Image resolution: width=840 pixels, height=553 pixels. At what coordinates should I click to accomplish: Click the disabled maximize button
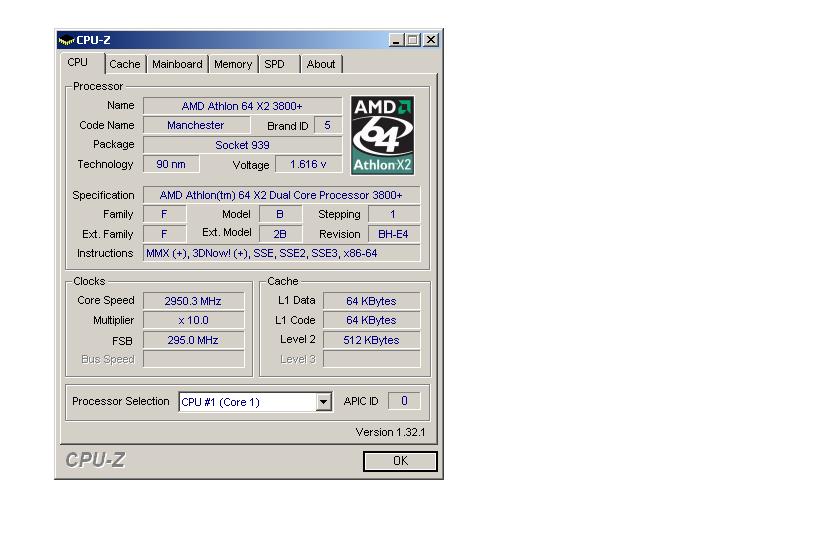tap(412, 40)
